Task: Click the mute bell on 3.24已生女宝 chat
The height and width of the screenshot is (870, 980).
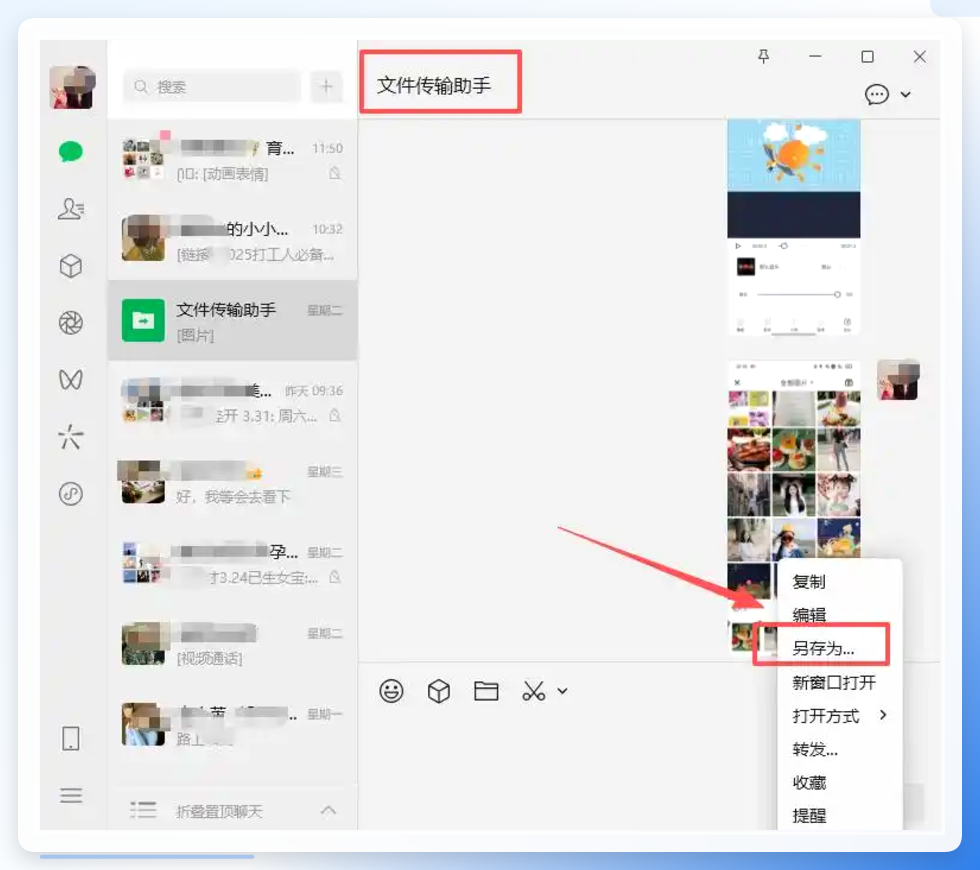Action: pyautogui.click(x=335, y=577)
